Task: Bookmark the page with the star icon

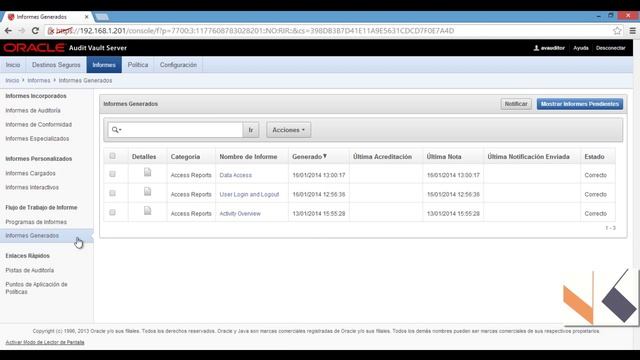Action: [617, 31]
